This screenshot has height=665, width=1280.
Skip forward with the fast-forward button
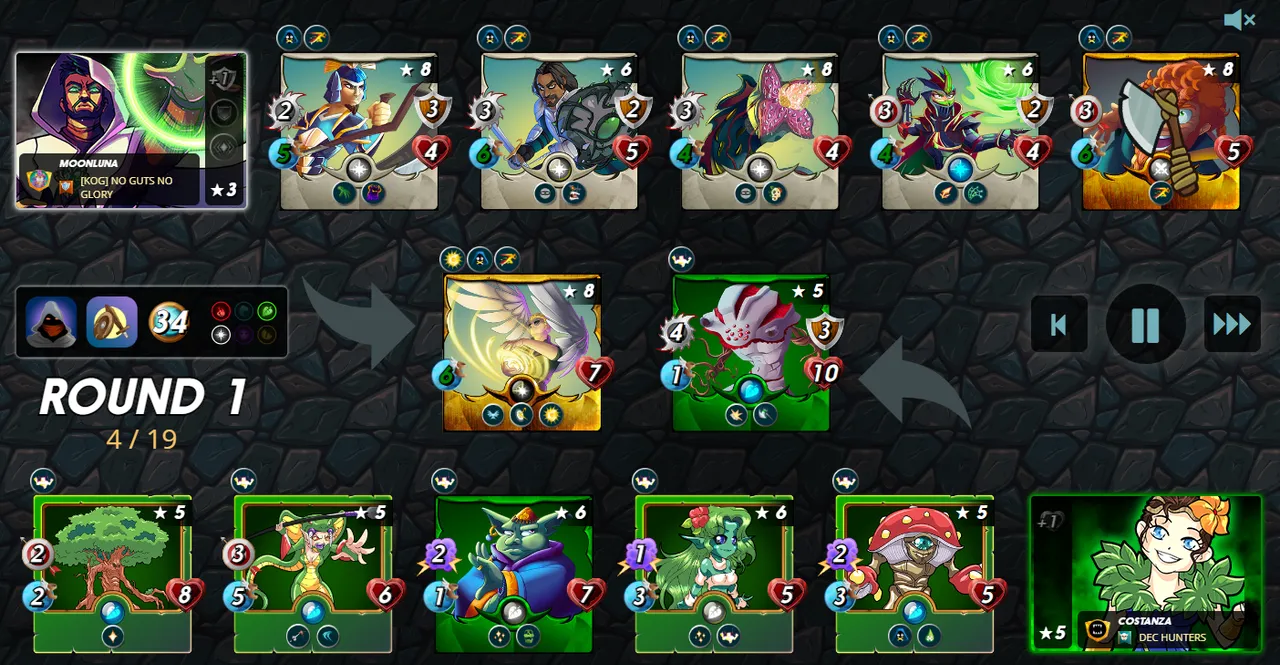1232,324
